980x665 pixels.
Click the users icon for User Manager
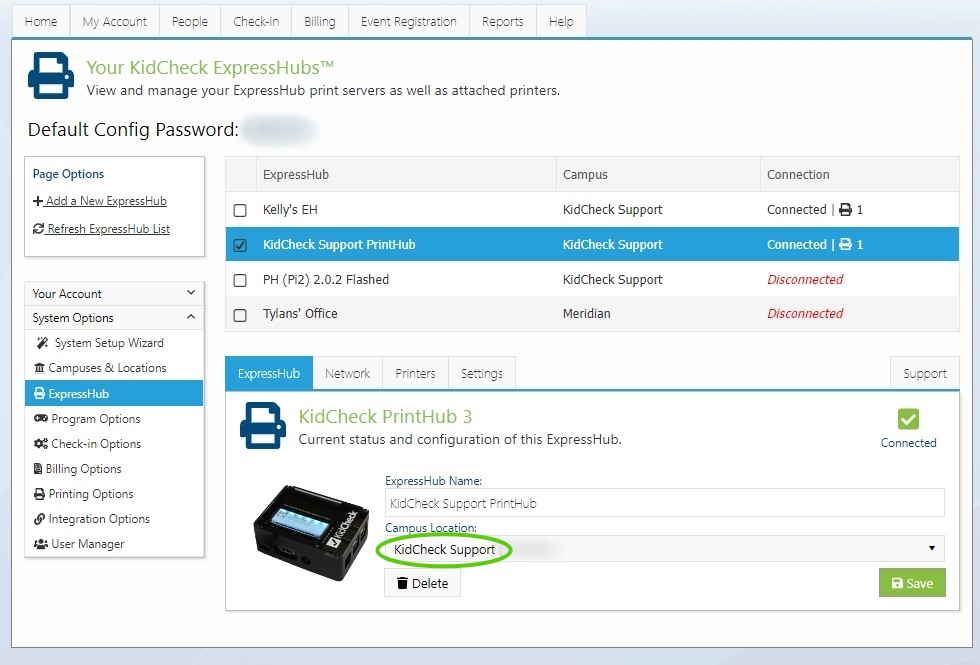41,544
